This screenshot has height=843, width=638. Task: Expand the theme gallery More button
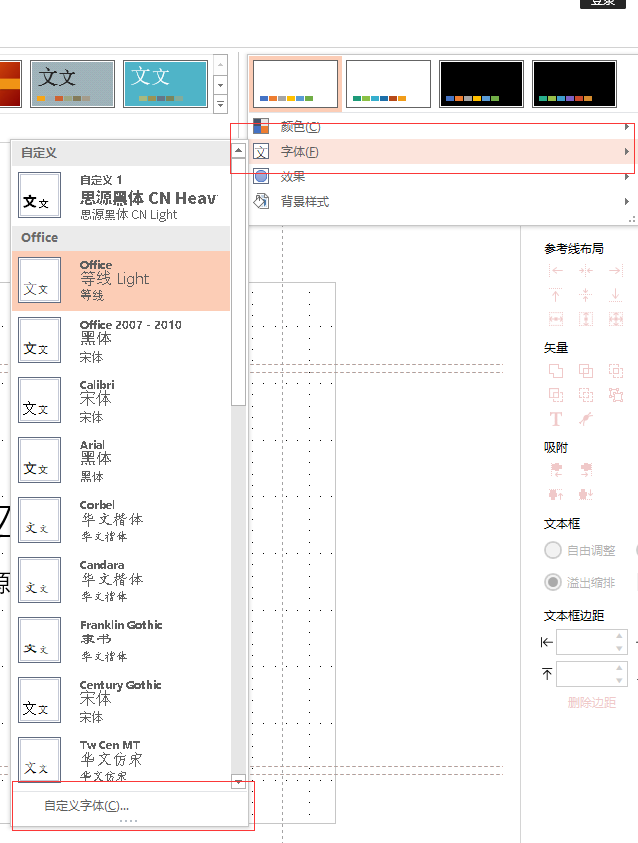[x=220, y=104]
